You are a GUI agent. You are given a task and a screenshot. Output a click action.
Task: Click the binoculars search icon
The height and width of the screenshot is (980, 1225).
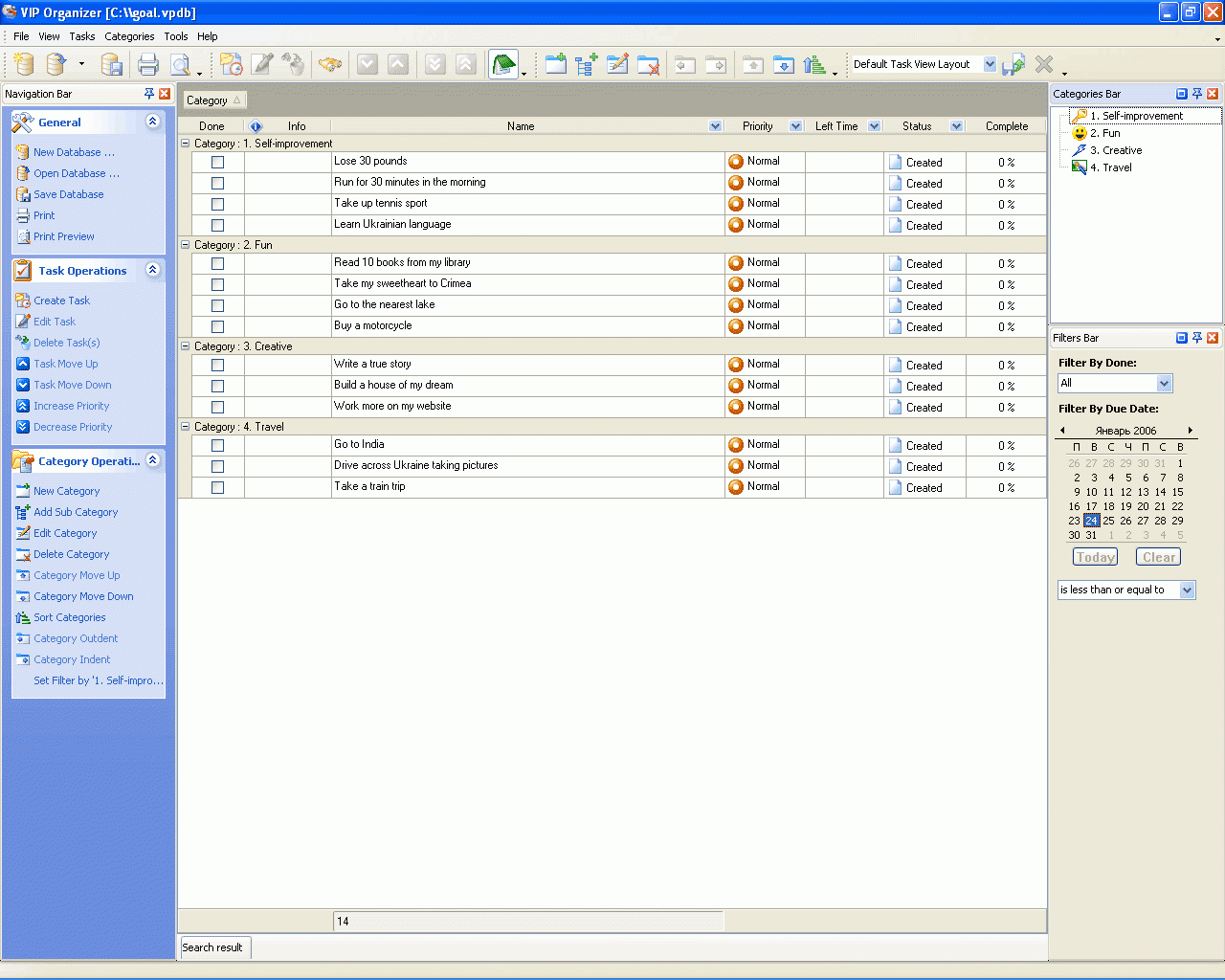coord(331,64)
